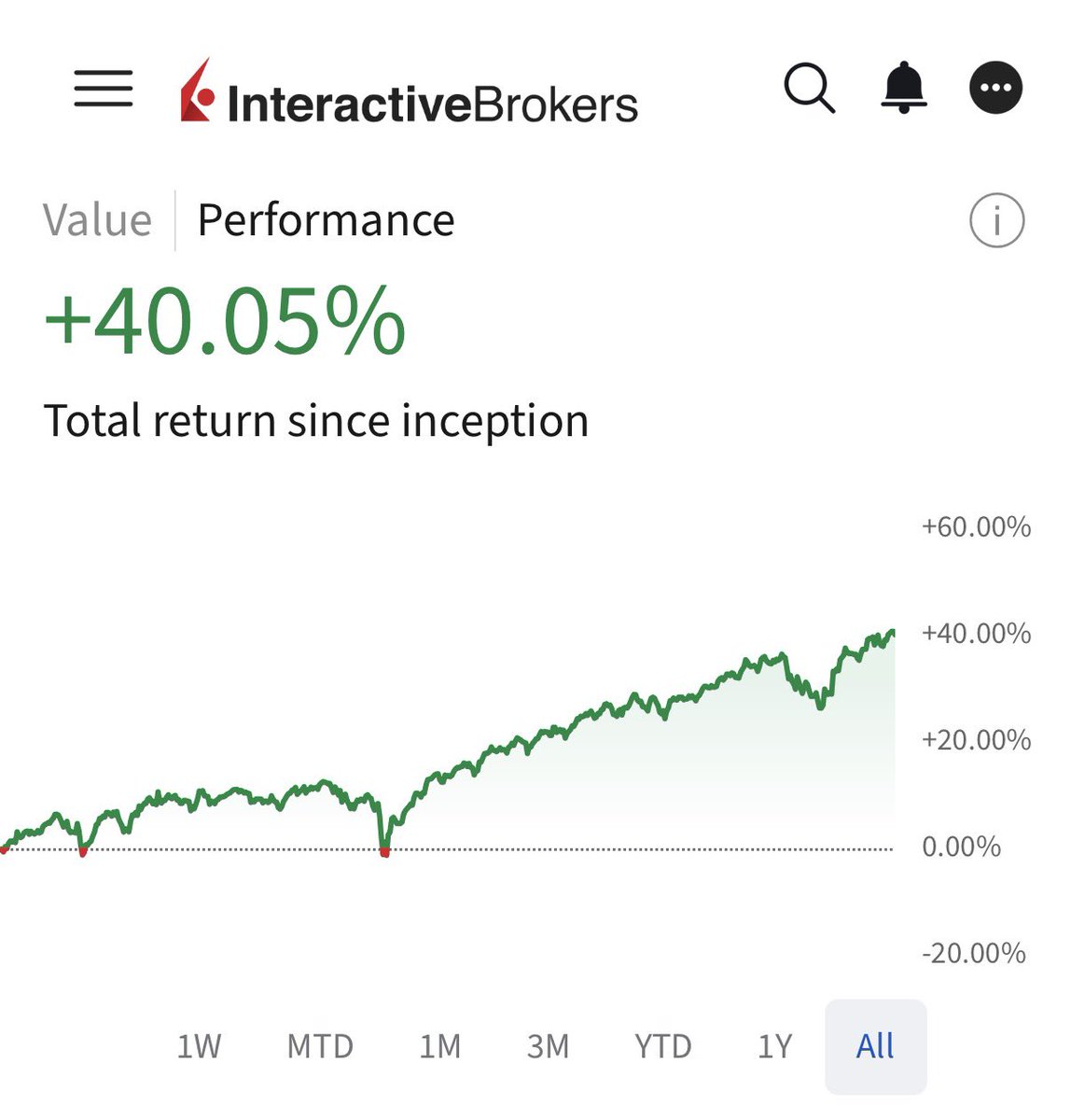Image resolution: width=1071 pixels, height=1120 pixels.
Task: Choose the 1M time range
Action: [439, 1046]
